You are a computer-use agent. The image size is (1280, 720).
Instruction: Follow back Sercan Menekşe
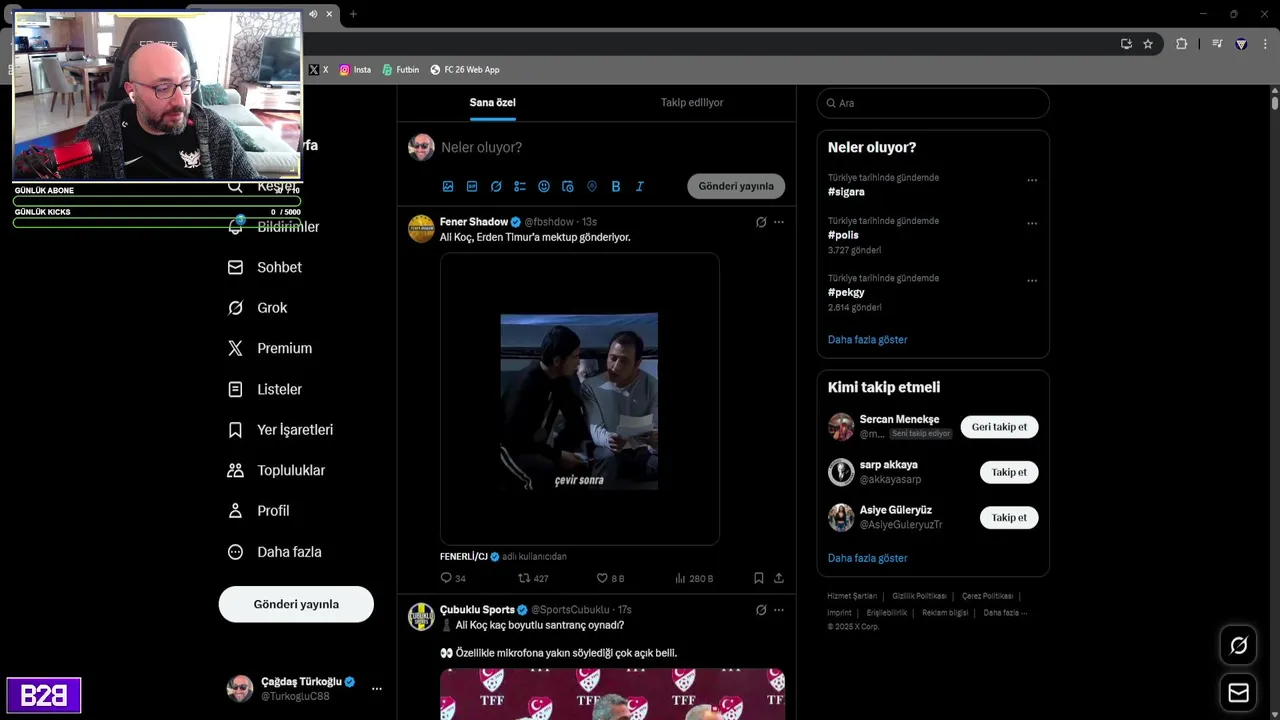pyautogui.click(x=999, y=427)
